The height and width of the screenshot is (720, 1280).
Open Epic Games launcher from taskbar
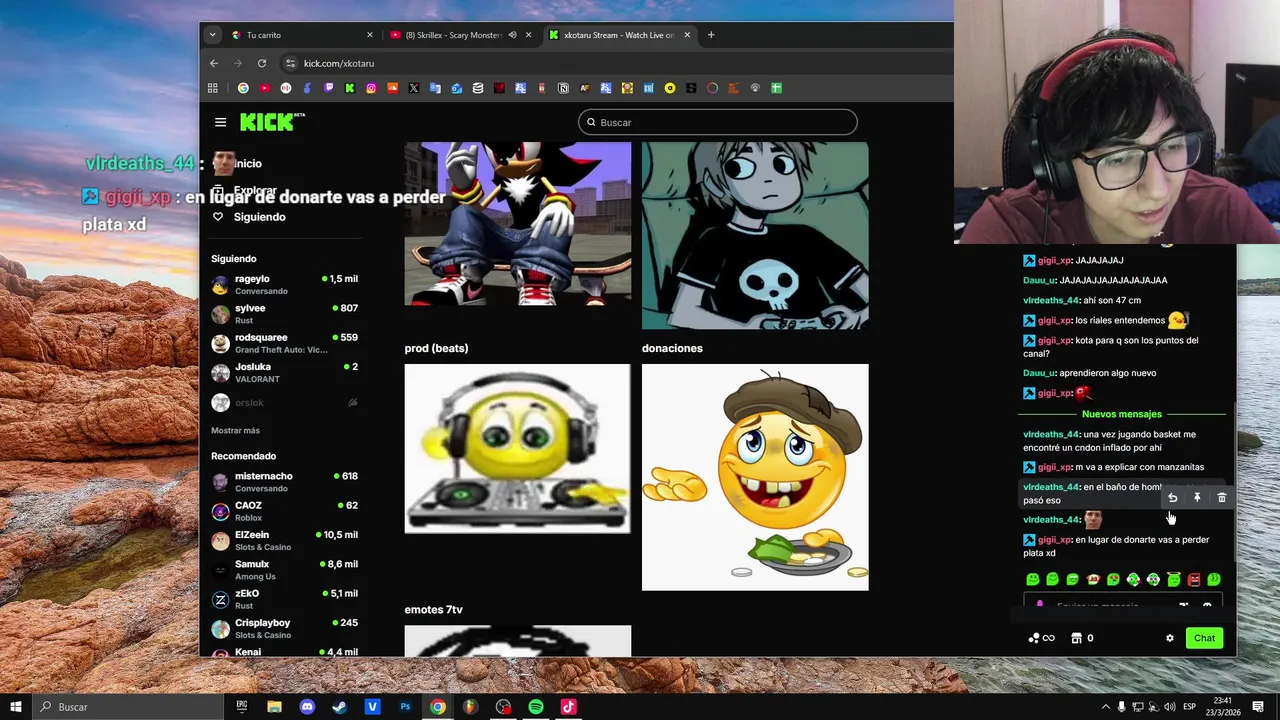pos(242,707)
